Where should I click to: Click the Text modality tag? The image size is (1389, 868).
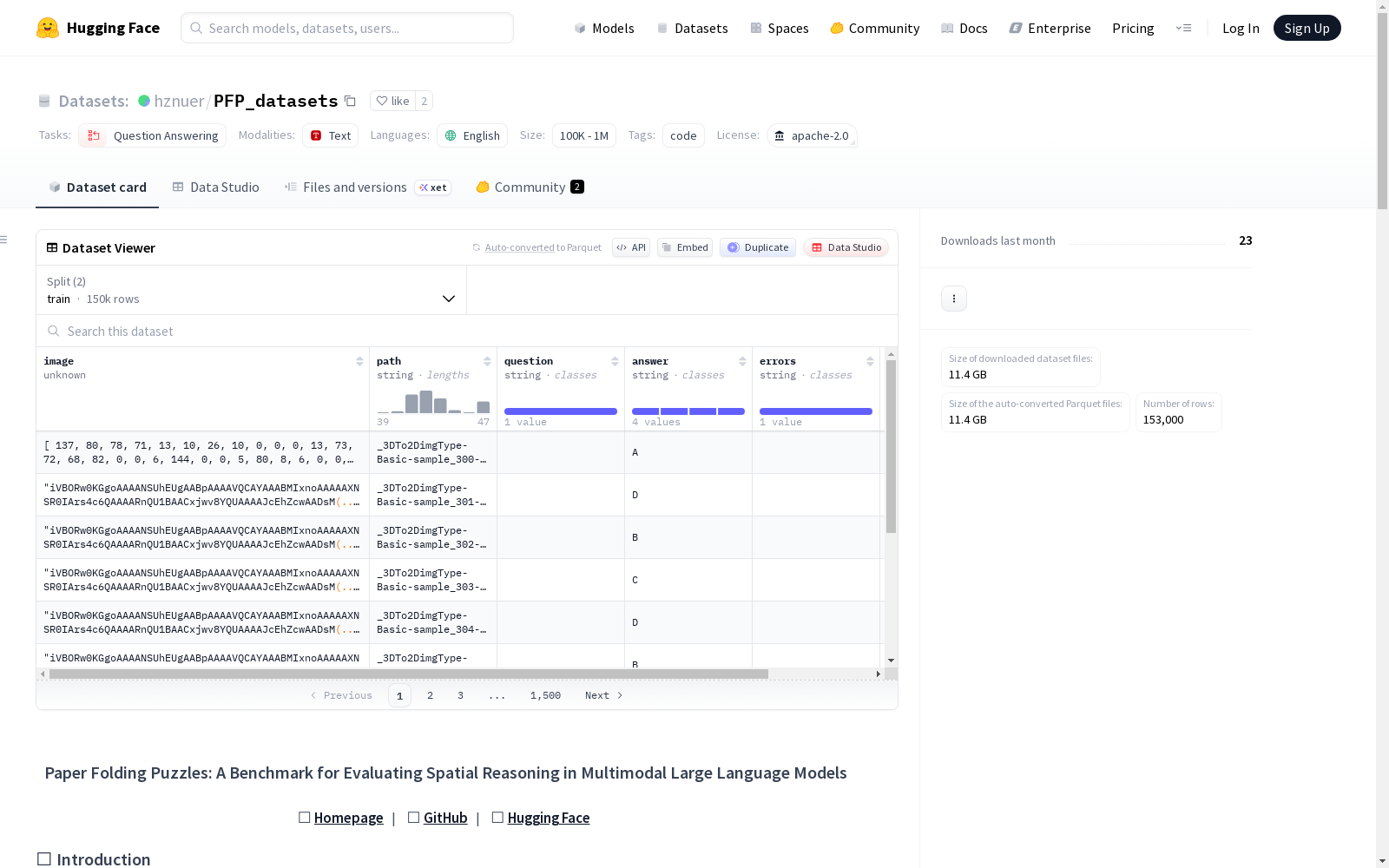(331, 135)
